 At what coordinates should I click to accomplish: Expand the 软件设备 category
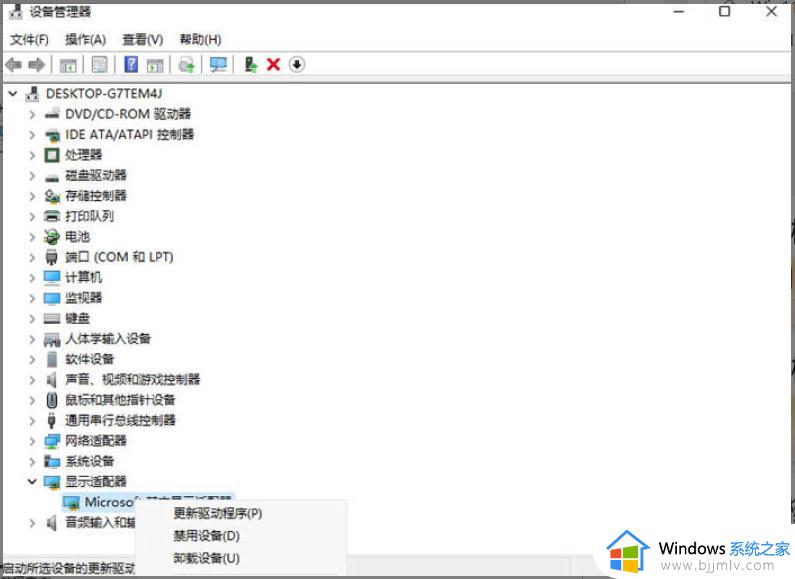32,359
